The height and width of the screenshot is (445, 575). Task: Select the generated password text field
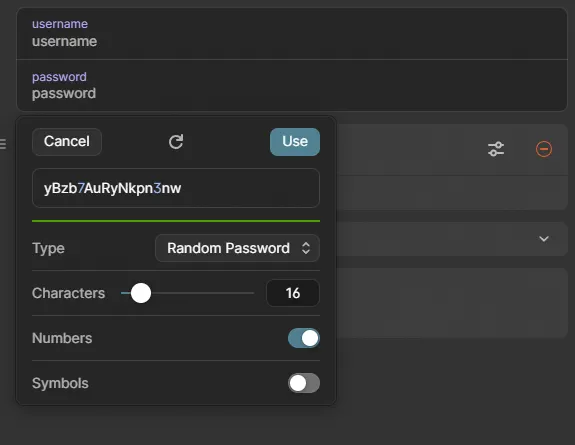(176, 188)
